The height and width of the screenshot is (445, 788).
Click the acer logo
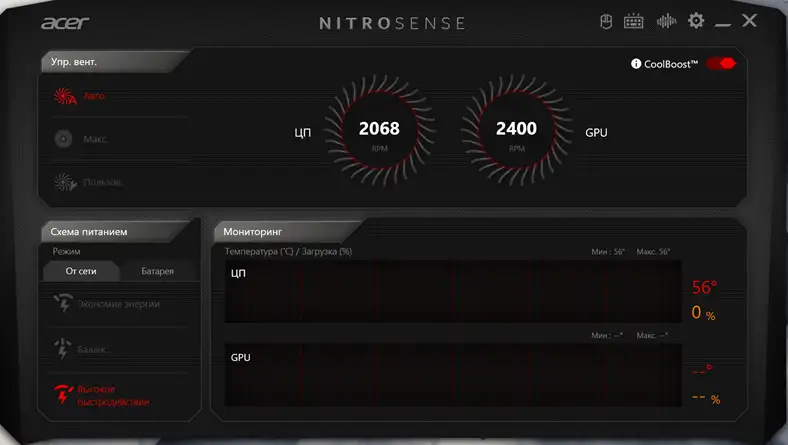[x=65, y=23]
